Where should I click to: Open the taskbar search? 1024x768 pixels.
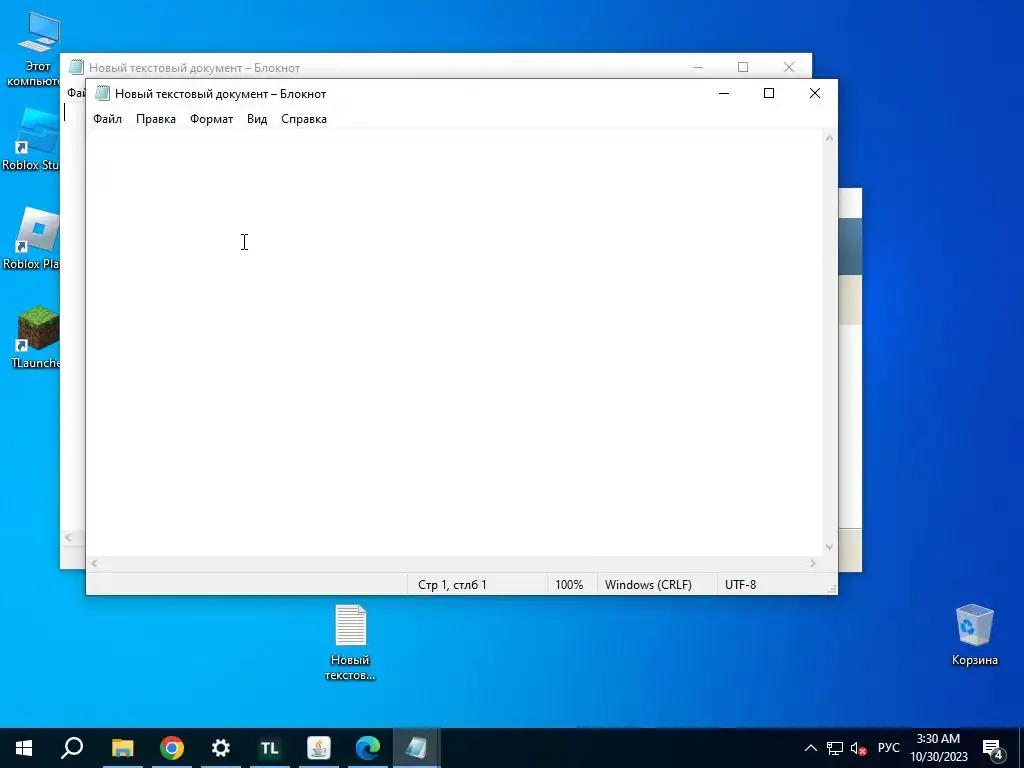72,748
